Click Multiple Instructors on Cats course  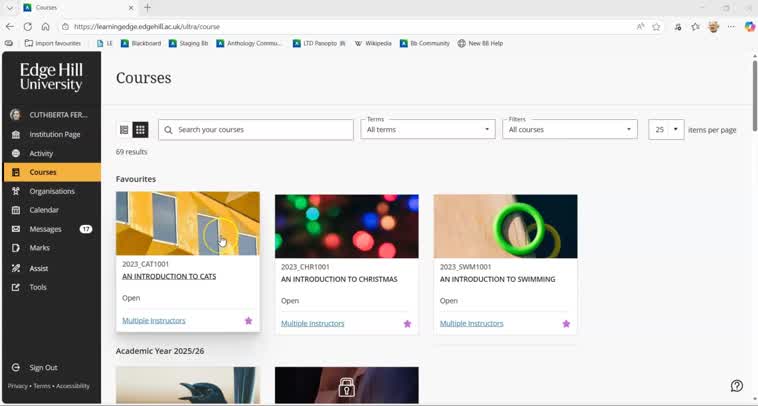(x=154, y=320)
